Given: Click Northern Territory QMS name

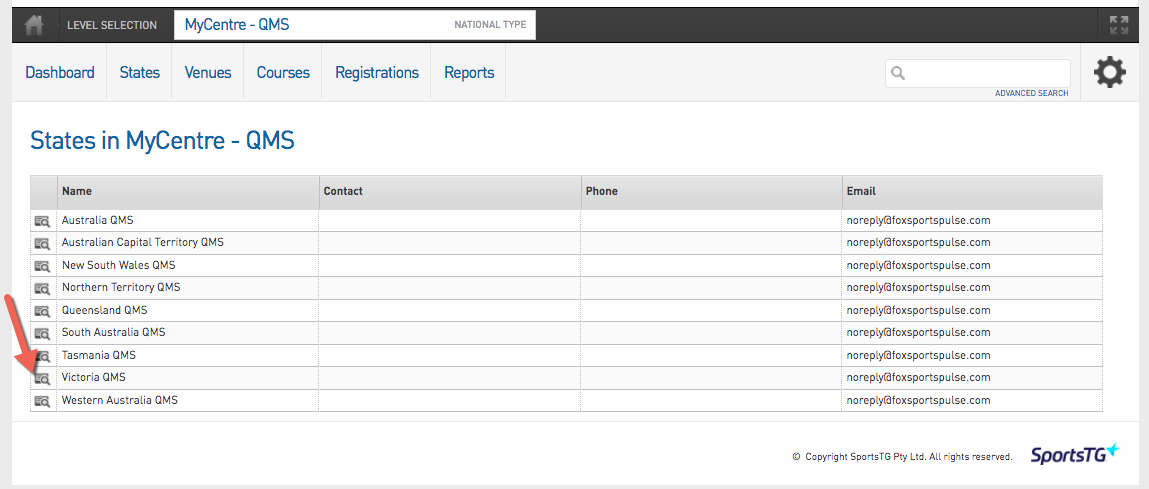Looking at the screenshot, I should [x=121, y=287].
